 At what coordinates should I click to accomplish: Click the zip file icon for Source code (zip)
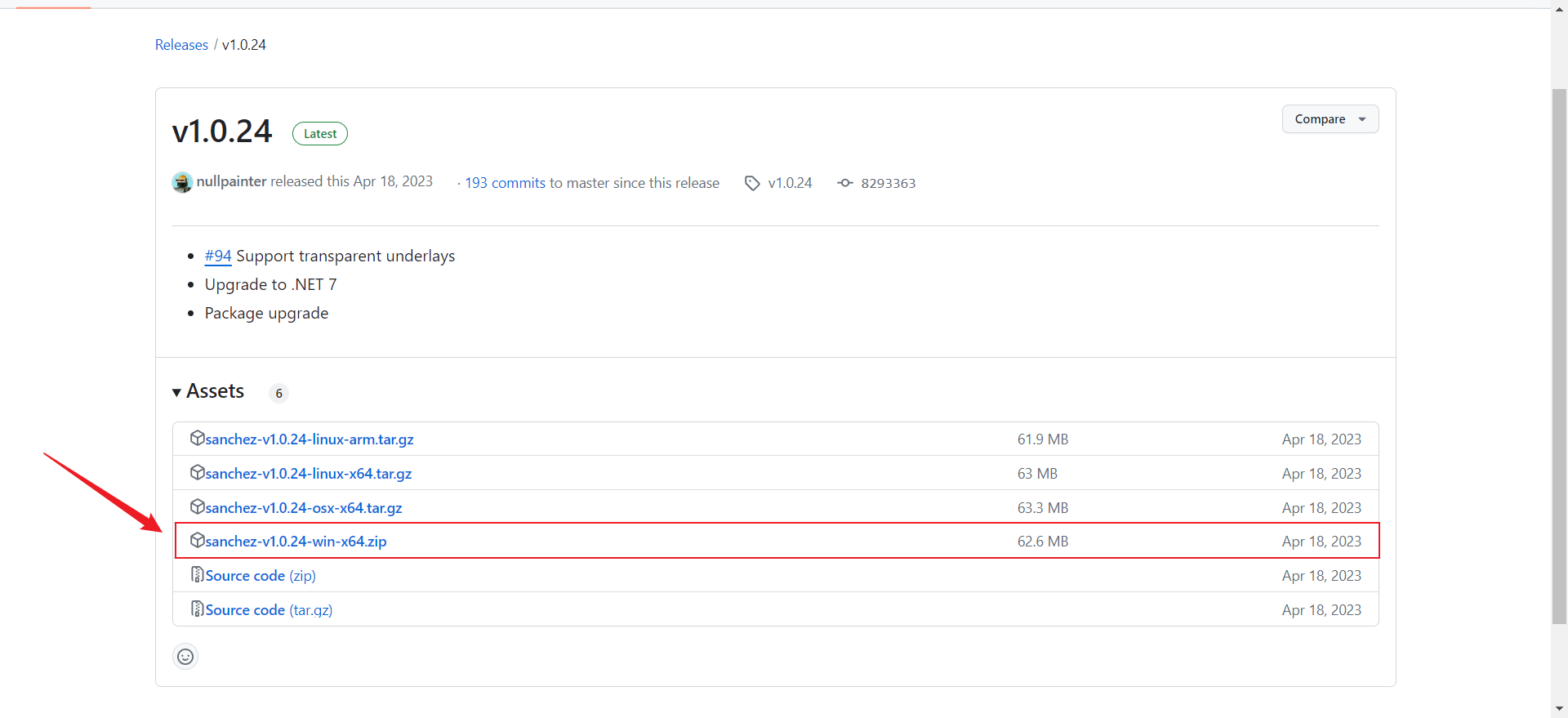click(x=197, y=575)
